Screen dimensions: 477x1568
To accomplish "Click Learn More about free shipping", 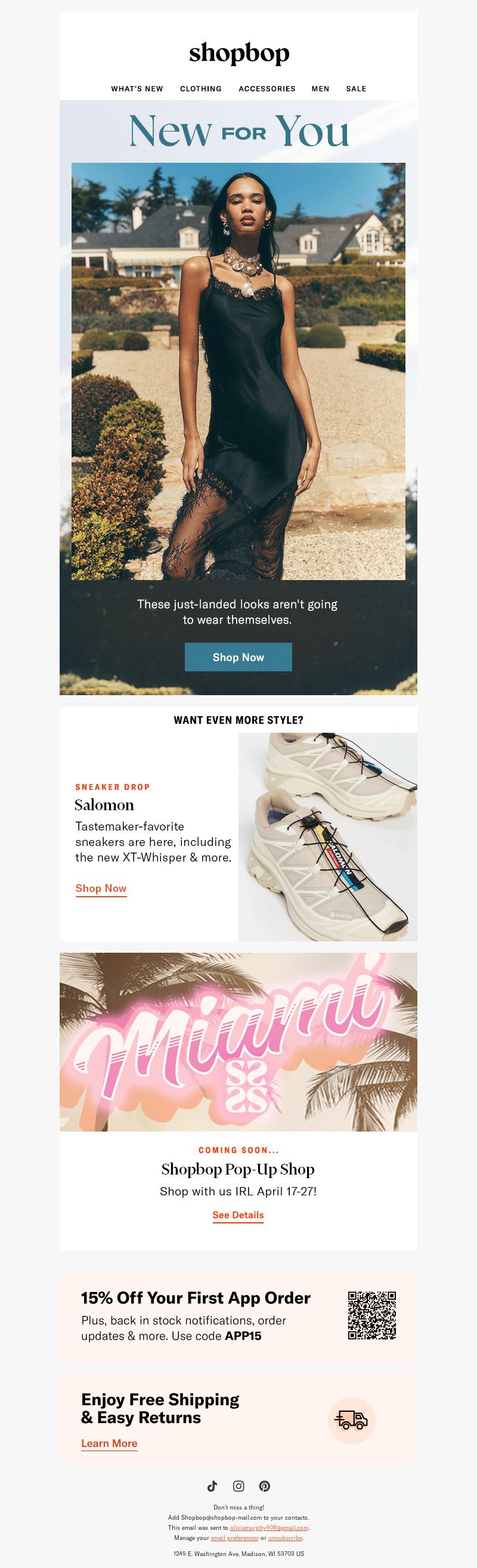I will click(110, 1443).
